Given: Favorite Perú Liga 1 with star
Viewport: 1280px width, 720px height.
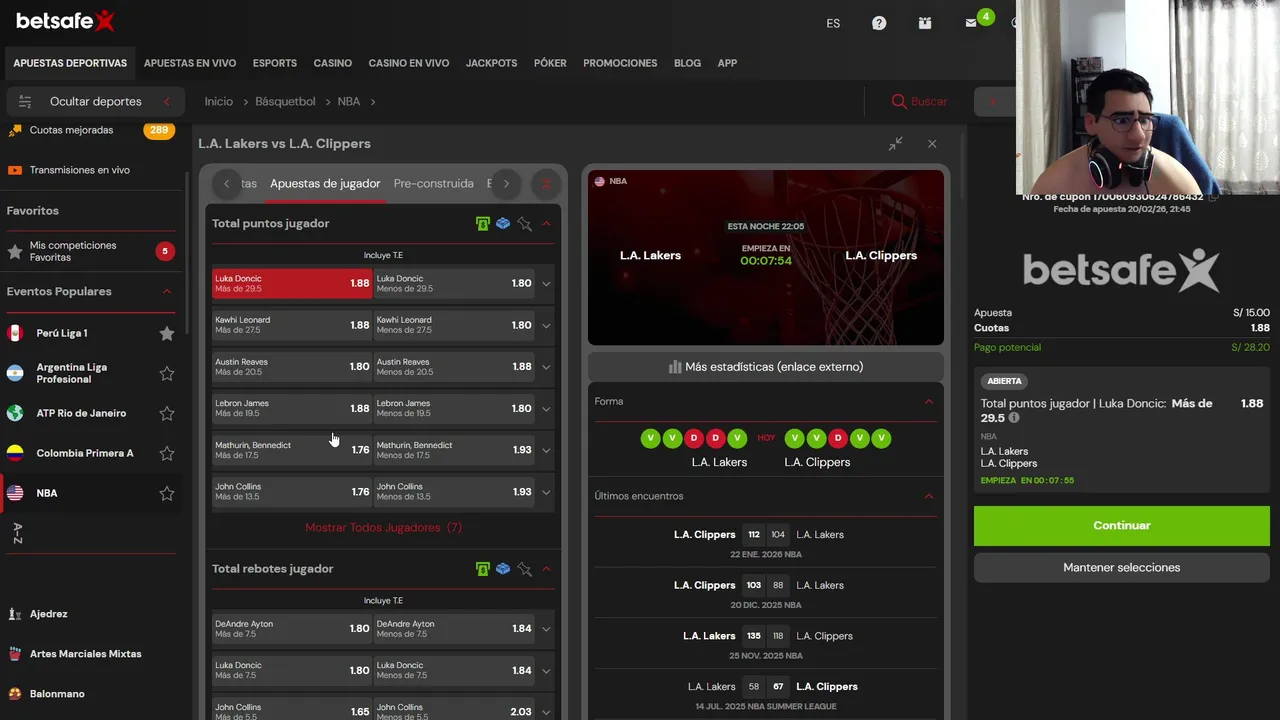Looking at the screenshot, I should click(167, 333).
